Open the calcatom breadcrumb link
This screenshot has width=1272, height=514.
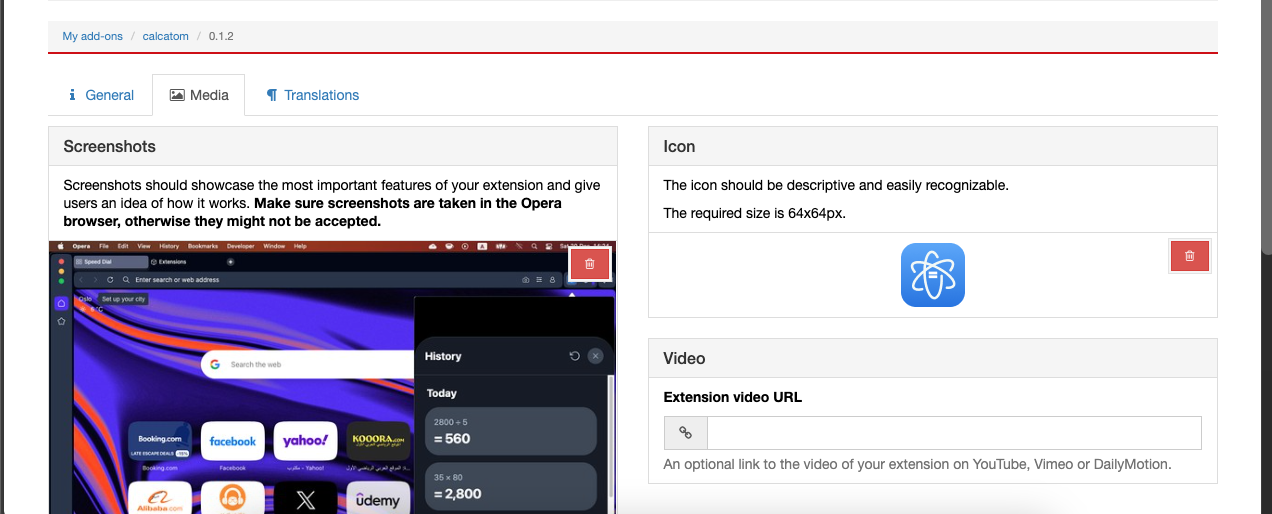point(165,36)
